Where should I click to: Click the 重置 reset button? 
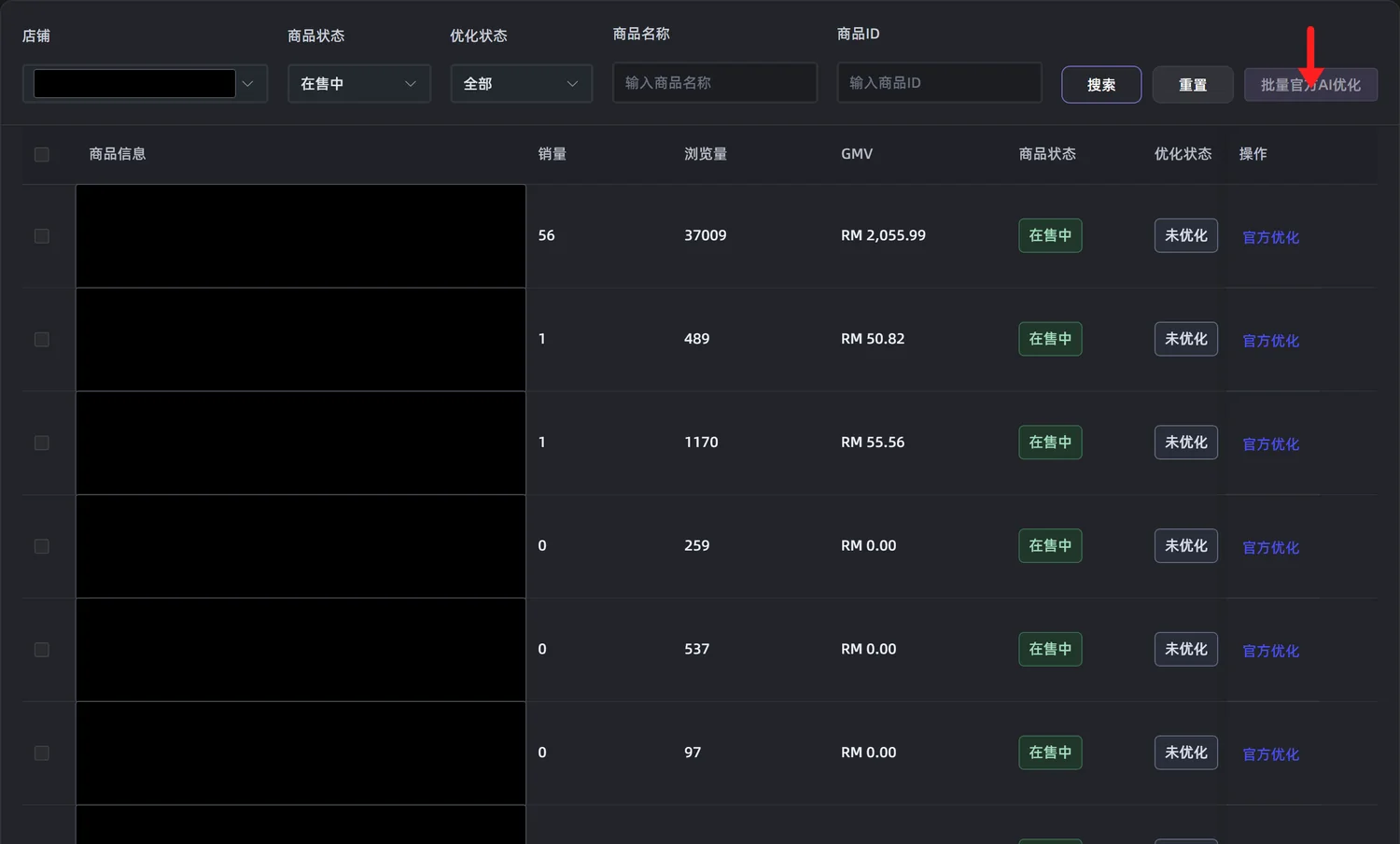click(x=1193, y=85)
